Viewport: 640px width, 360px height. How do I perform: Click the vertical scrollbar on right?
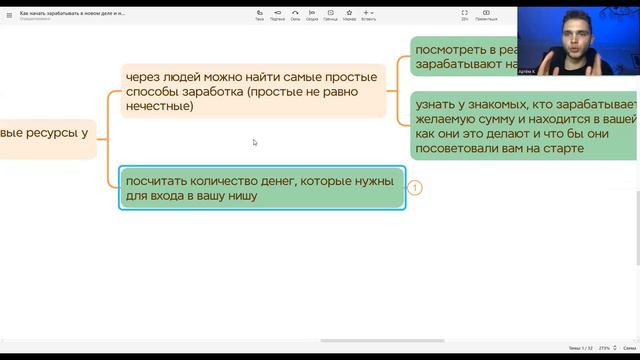tap(638, 228)
